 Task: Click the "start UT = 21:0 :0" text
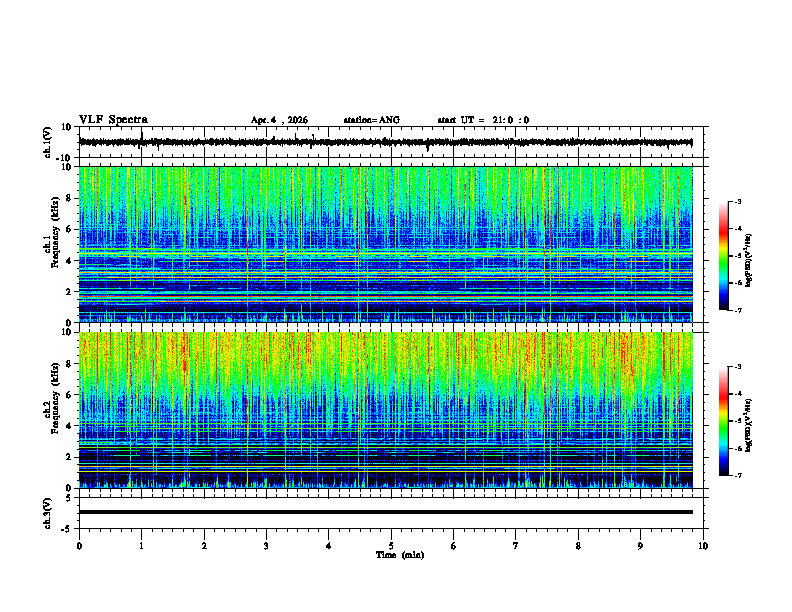click(x=483, y=120)
